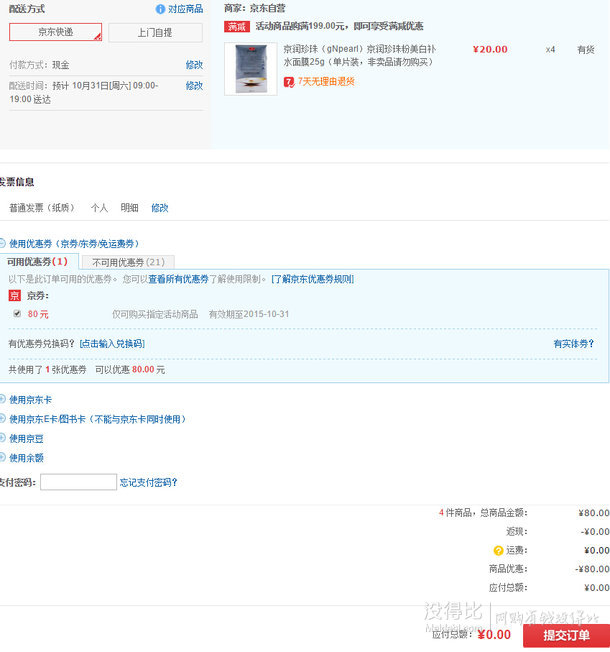The height and width of the screenshot is (652, 610).
Task: Click 总商品金额 ¥80.00 value
Action: pos(594,513)
